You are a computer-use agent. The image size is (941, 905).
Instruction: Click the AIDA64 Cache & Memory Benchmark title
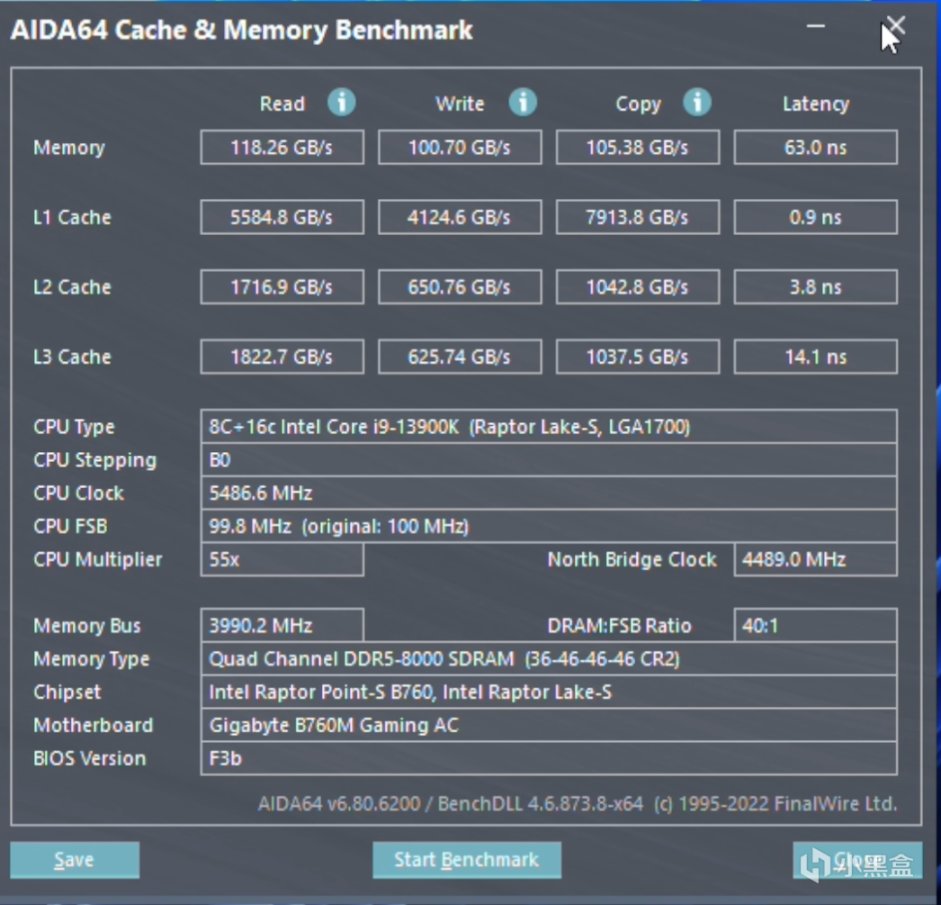[241, 30]
